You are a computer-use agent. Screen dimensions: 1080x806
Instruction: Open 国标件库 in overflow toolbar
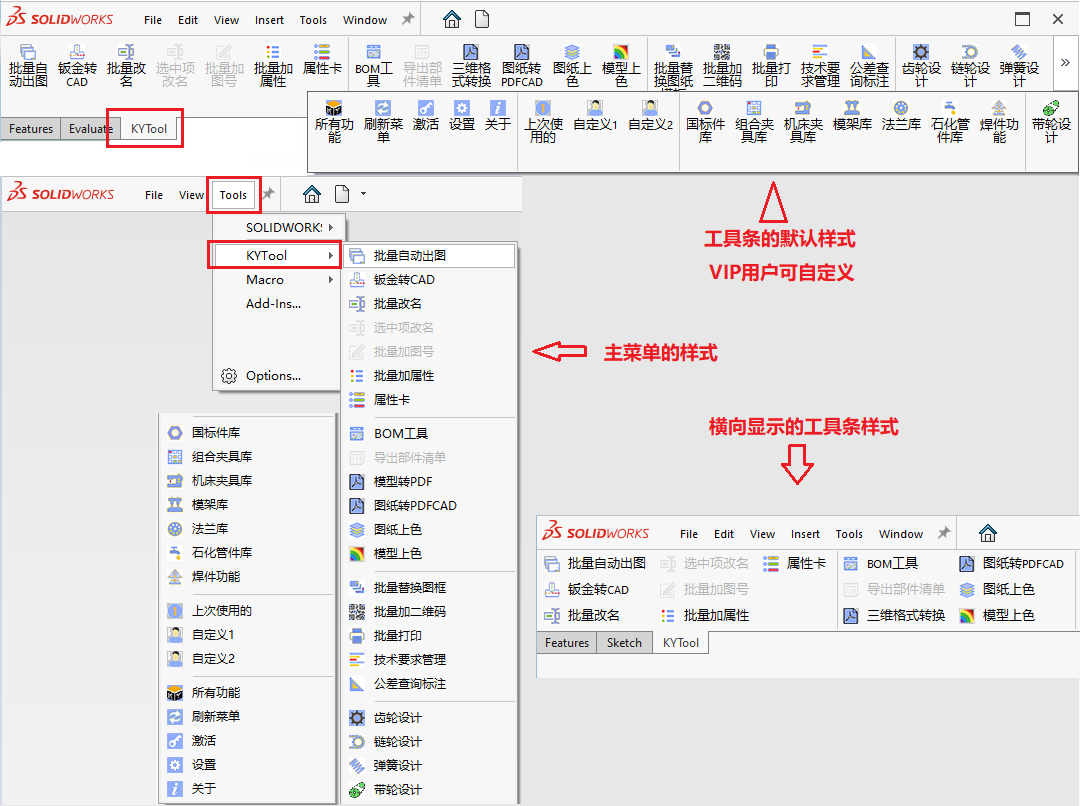705,121
